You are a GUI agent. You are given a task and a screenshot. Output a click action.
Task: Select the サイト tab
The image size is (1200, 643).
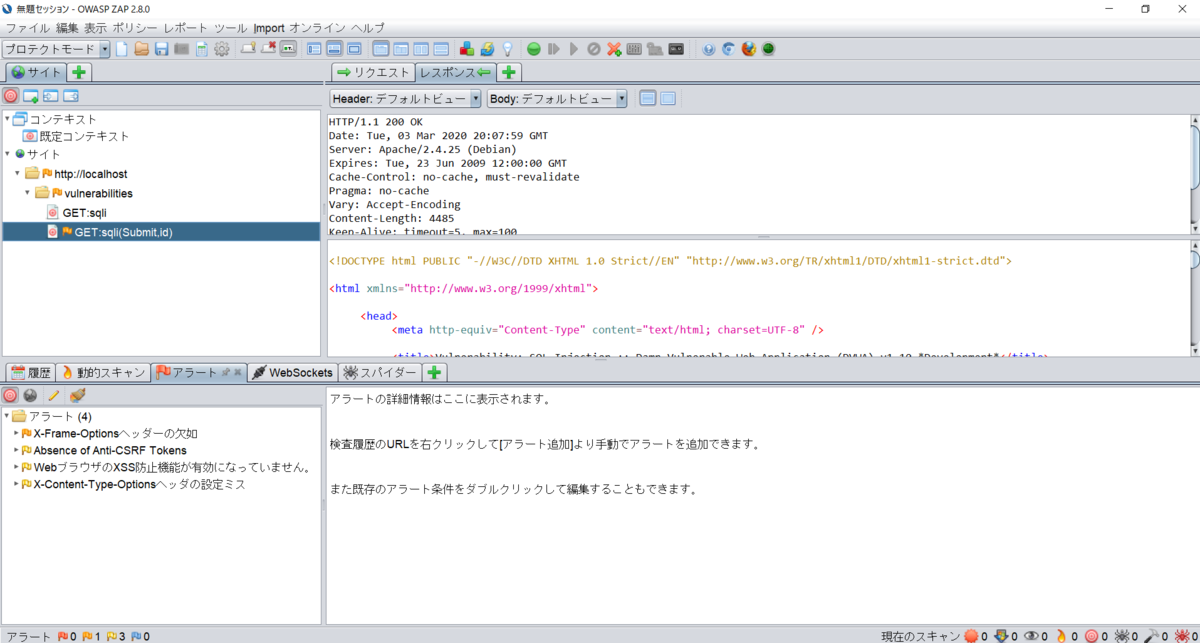(x=36, y=72)
